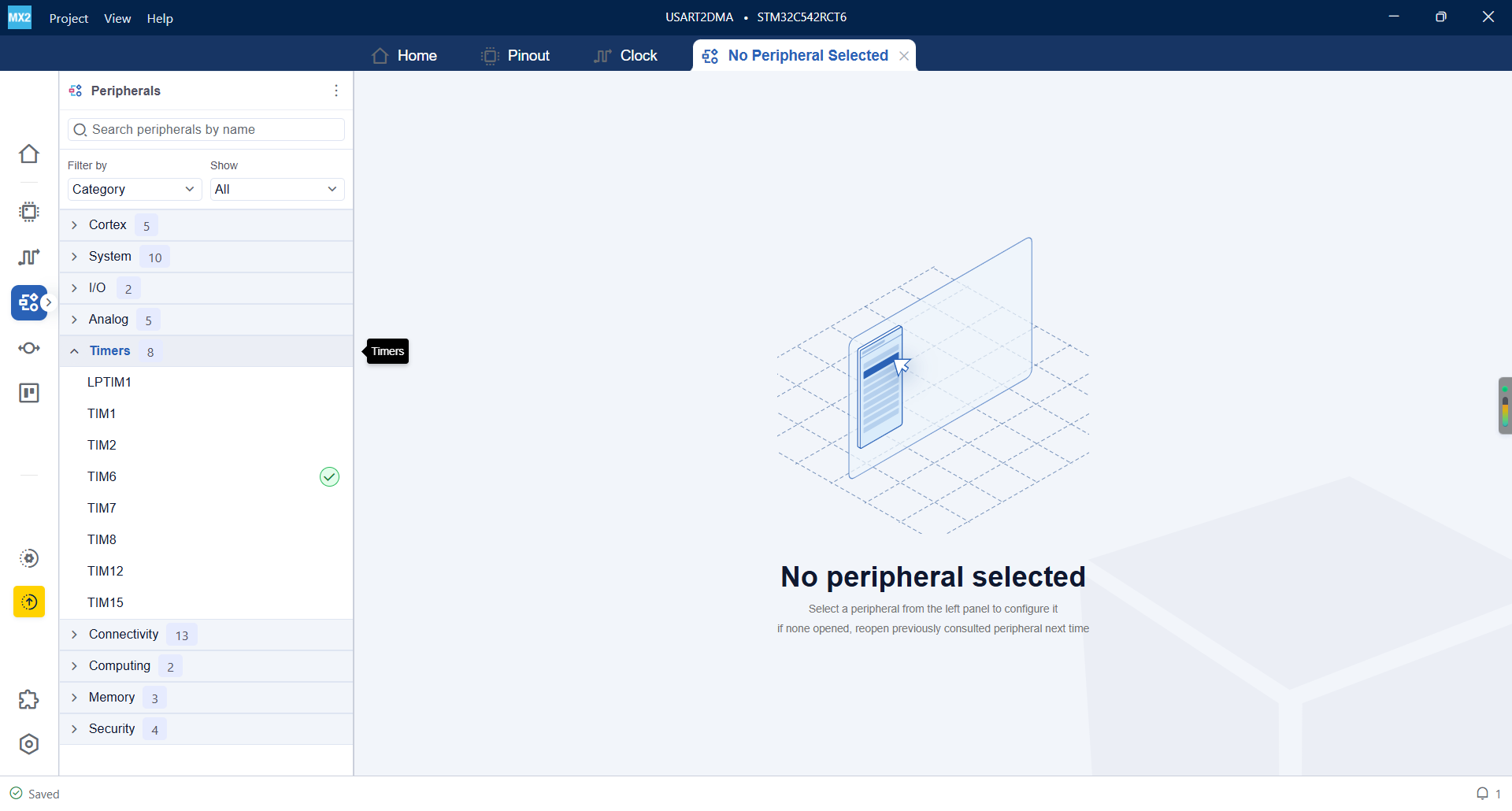The image size is (1512, 811).
Task: Collapse the Timers category
Action: click(x=206, y=351)
